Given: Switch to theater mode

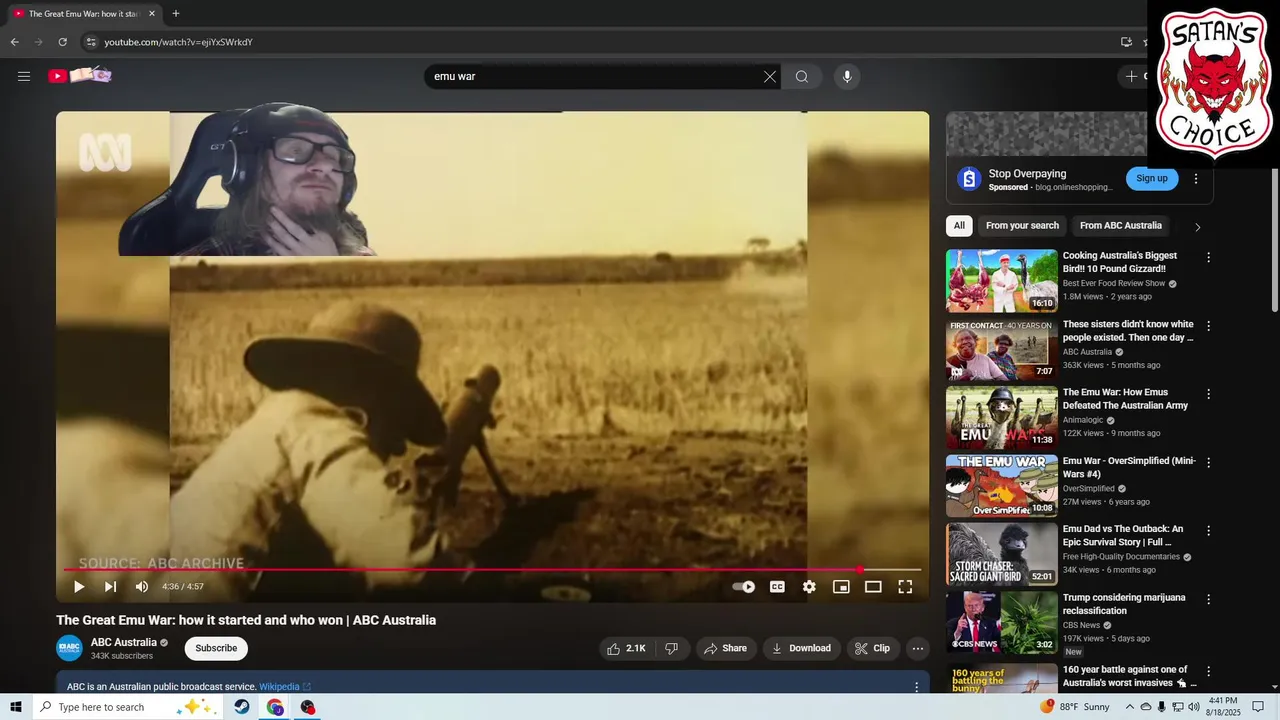Looking at the screenshot, I should [x=873, y=587].
